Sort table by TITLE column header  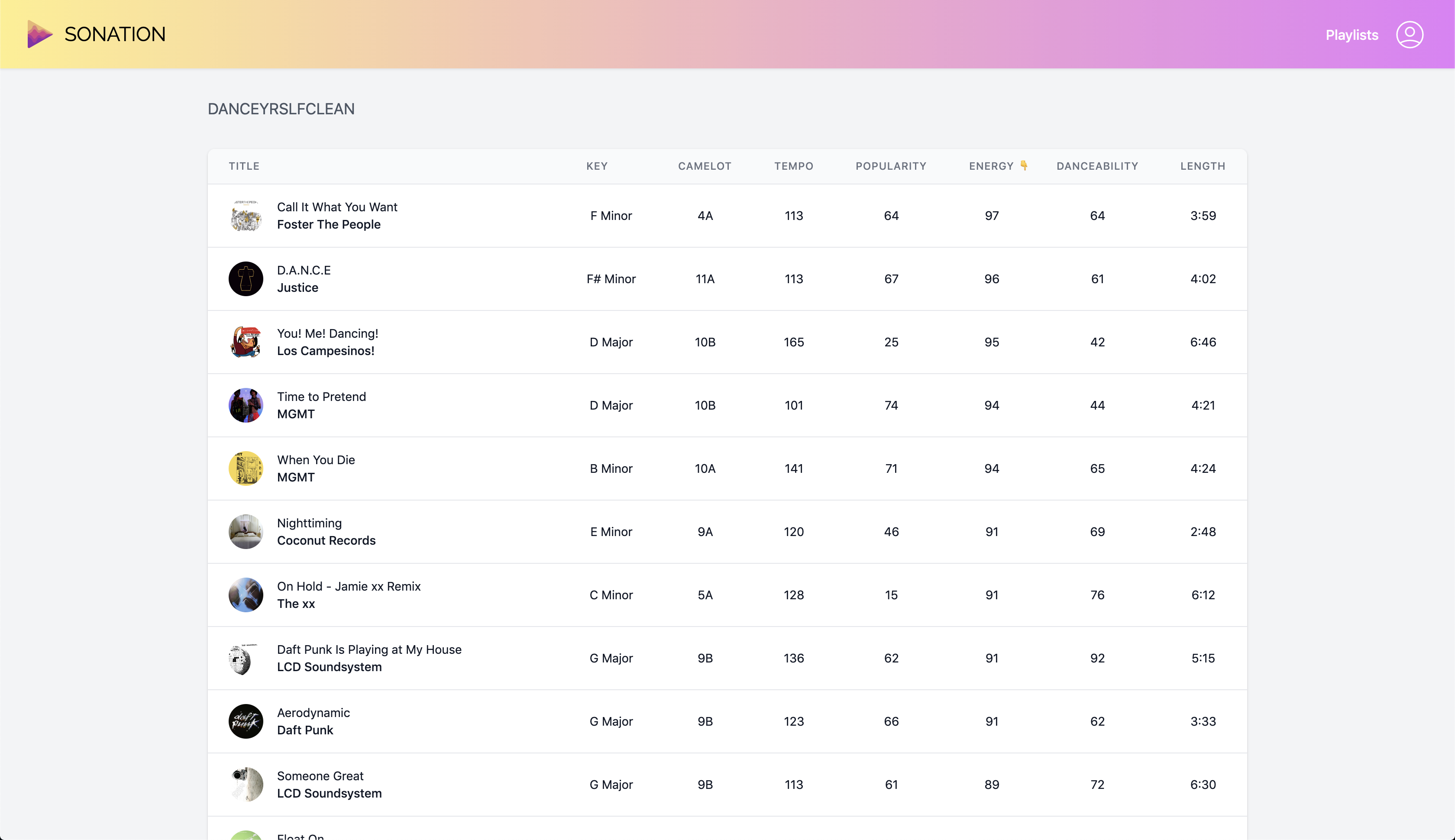coord(244,166)
